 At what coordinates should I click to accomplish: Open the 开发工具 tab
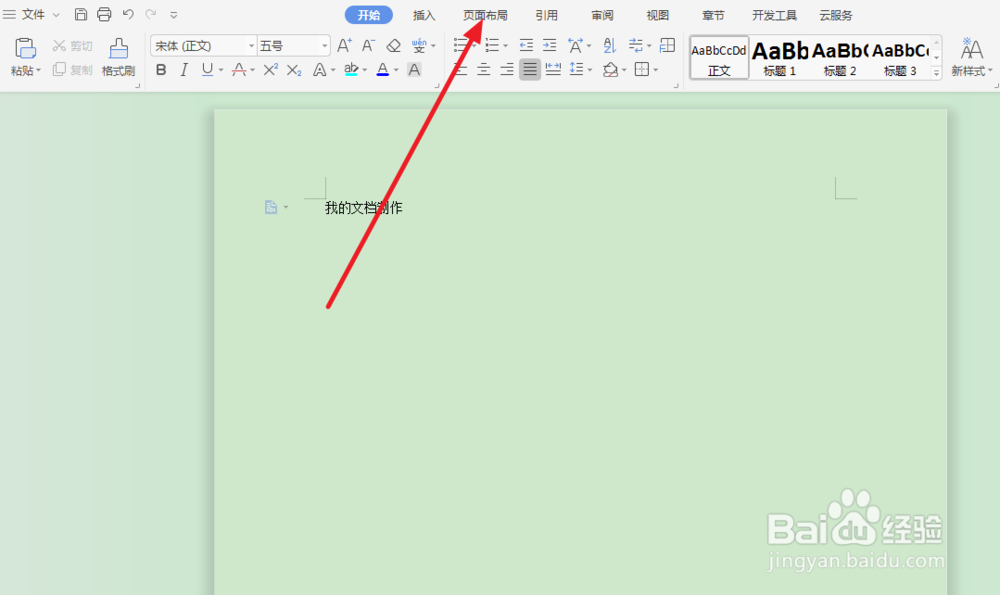[774, 15]
